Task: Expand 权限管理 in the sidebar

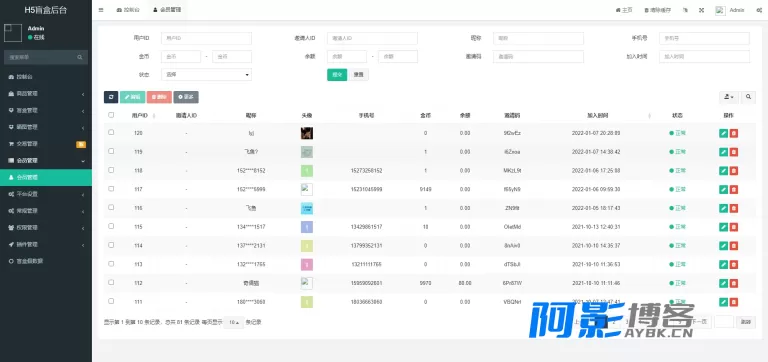Action: tap(46, 228)
